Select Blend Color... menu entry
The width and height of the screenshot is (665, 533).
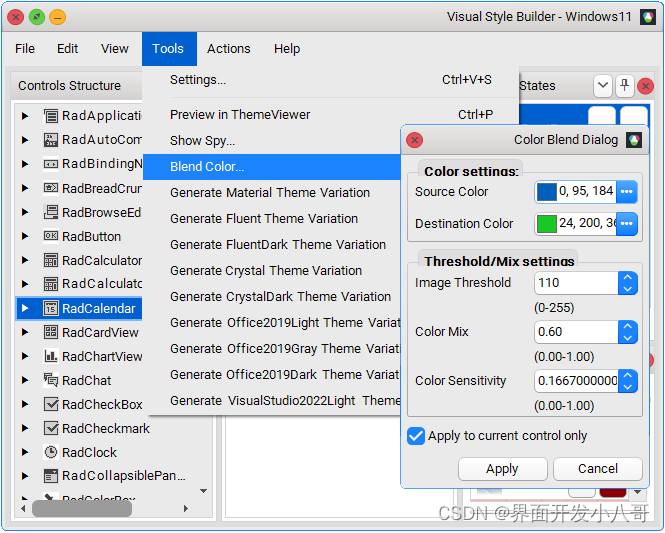(272, 167)
